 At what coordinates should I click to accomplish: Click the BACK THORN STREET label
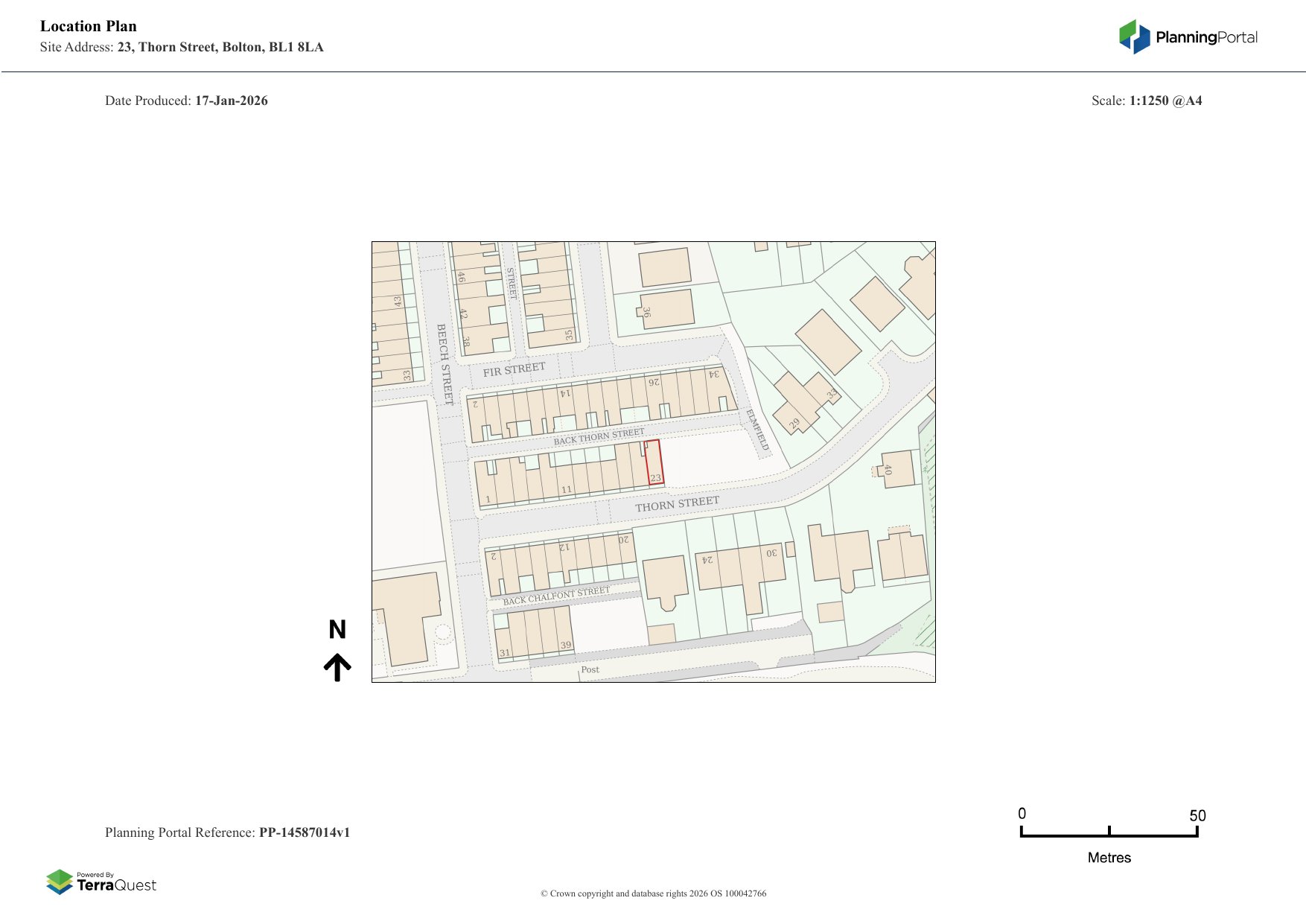pos(599,437)
